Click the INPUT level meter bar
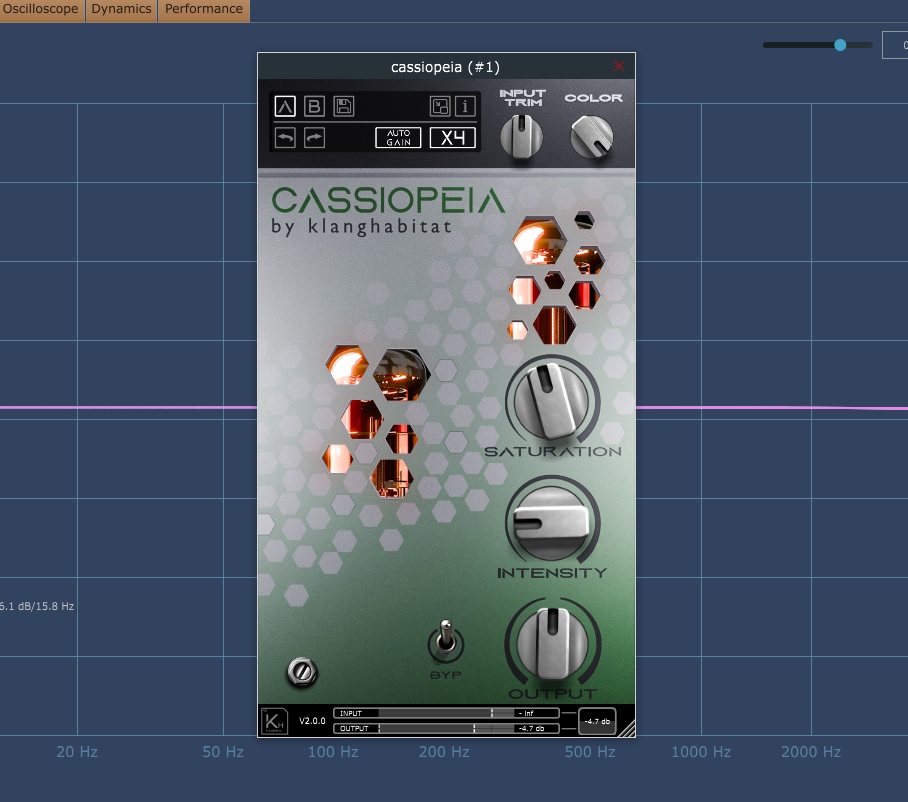The height and width of the screenshot is (802, 908). [x=446, y=713]
